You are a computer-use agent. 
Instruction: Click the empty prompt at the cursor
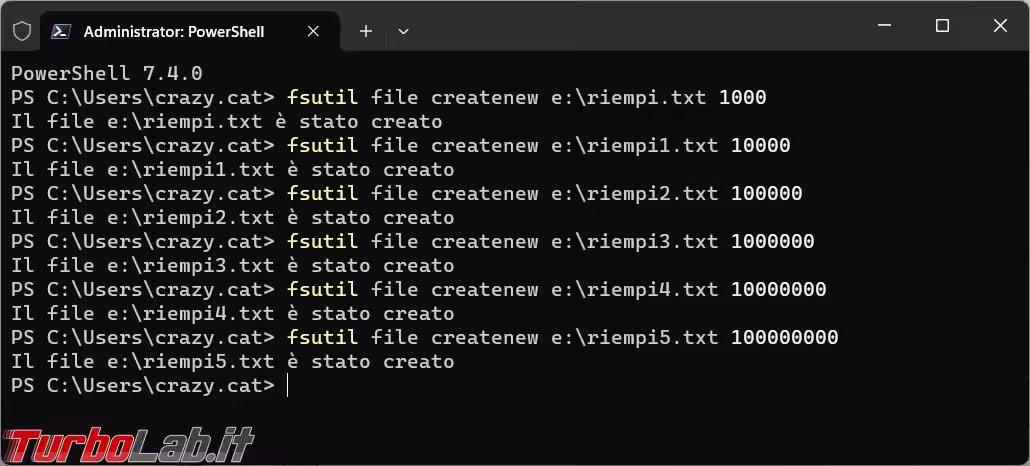(x=288, y=386)
